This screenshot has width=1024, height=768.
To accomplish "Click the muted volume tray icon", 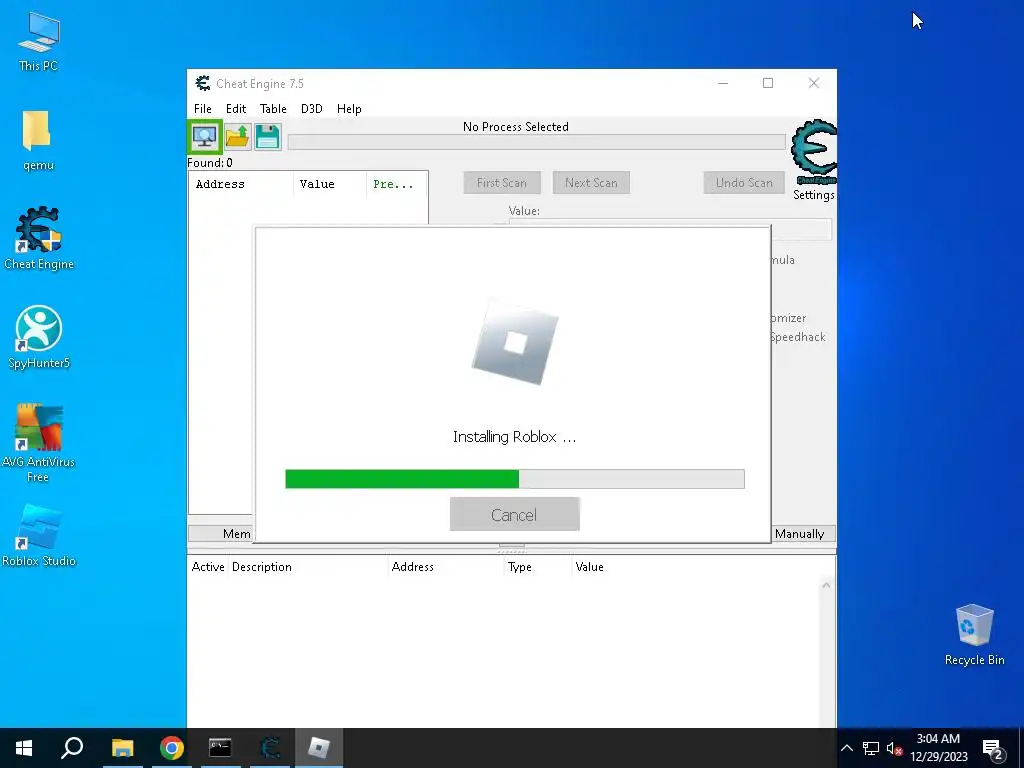I will click(x=894, y=748).
